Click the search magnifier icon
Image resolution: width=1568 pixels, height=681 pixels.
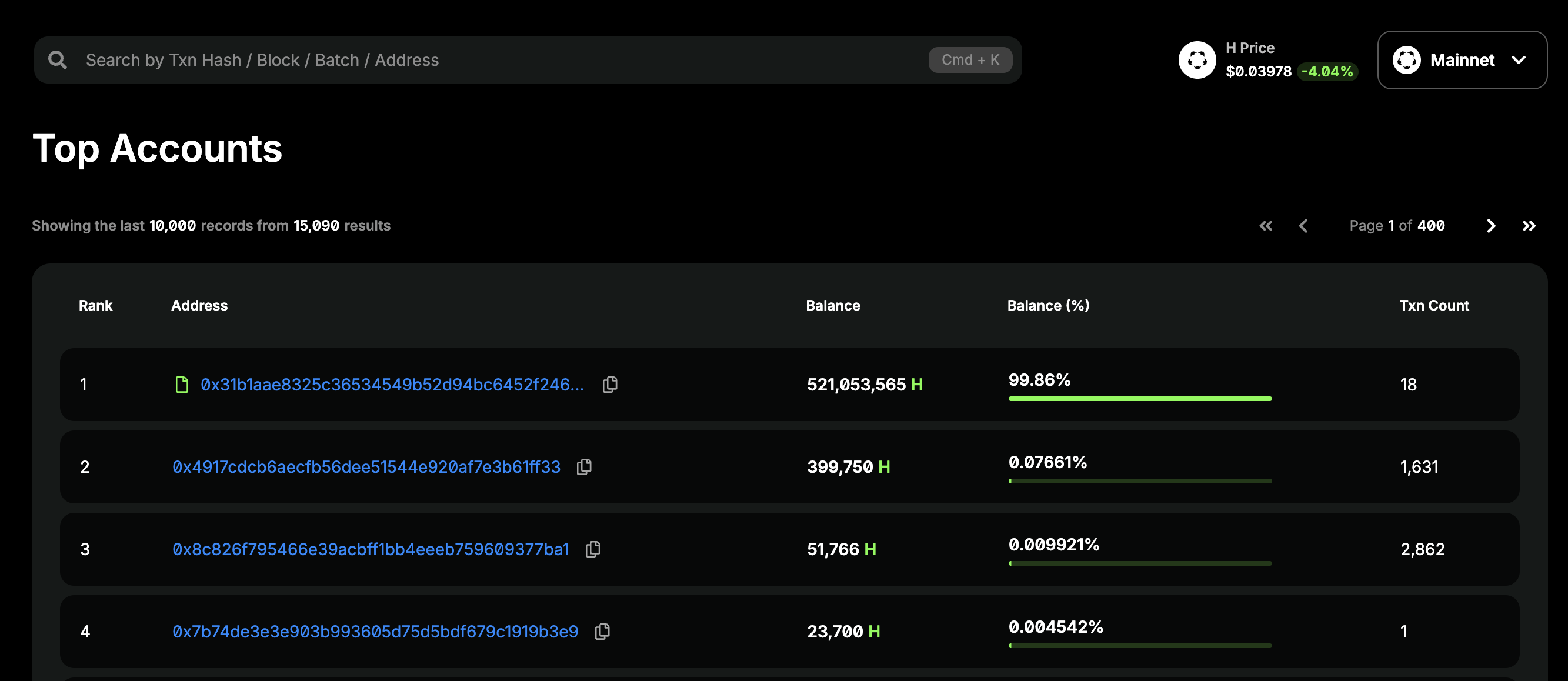click(58, 59)
